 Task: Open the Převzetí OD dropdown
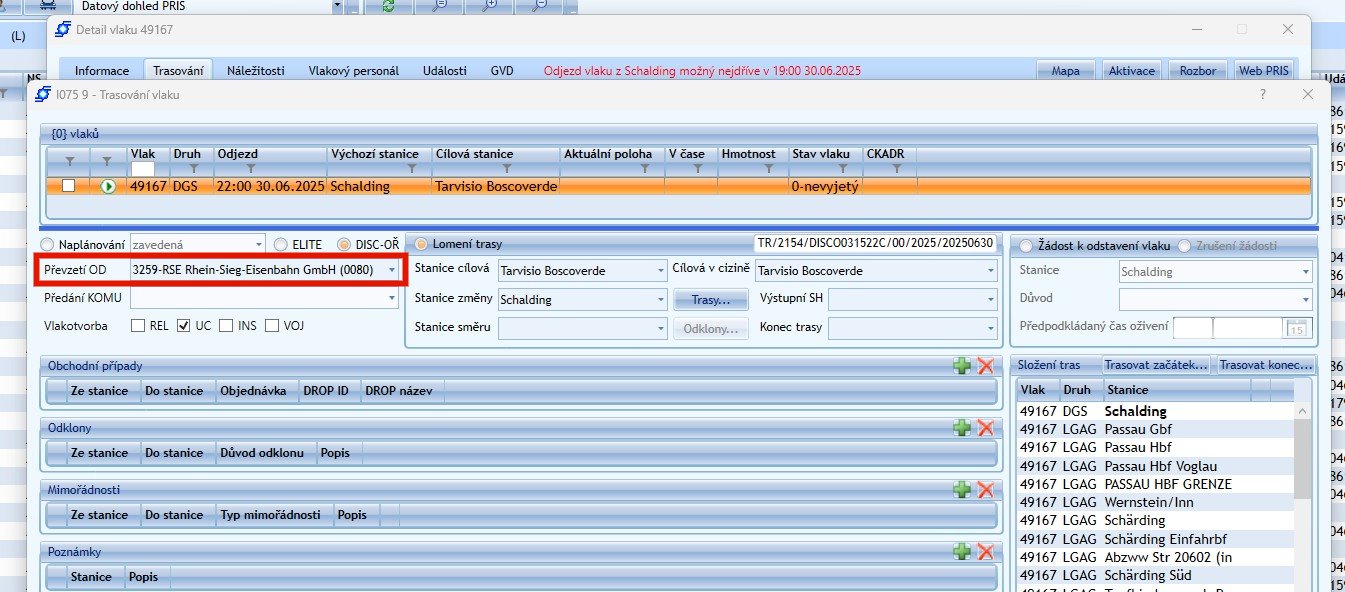[391, 270]
